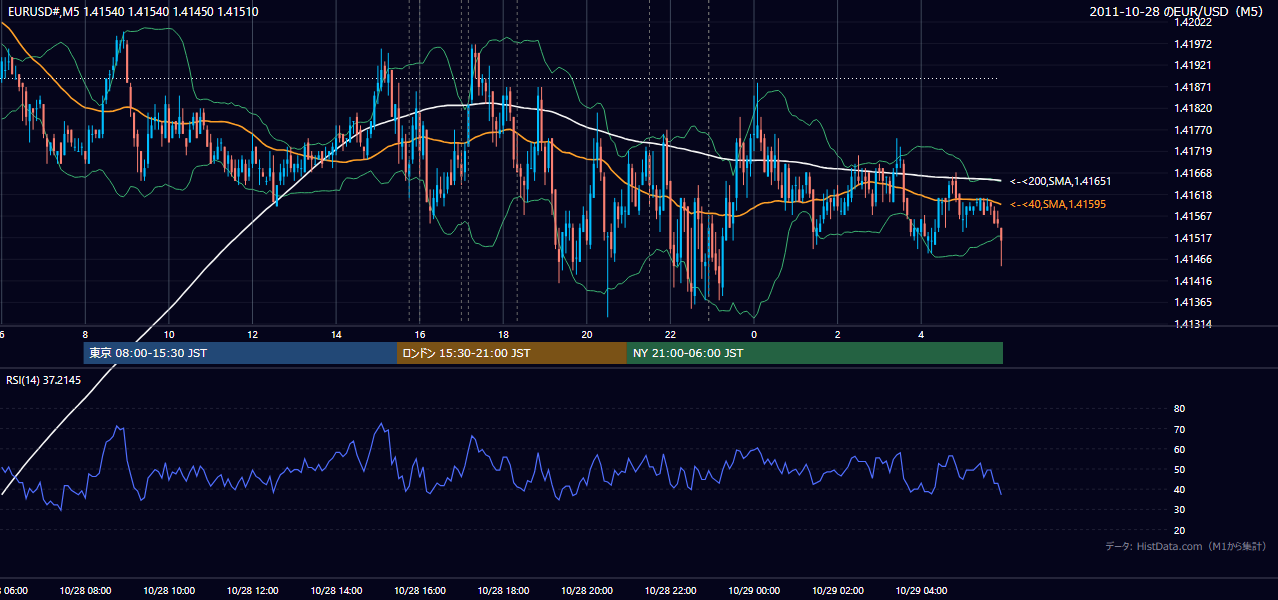
Task: Select the ロンドン 15:30-21:00 JST session bar
Action: tap(512, 353)
